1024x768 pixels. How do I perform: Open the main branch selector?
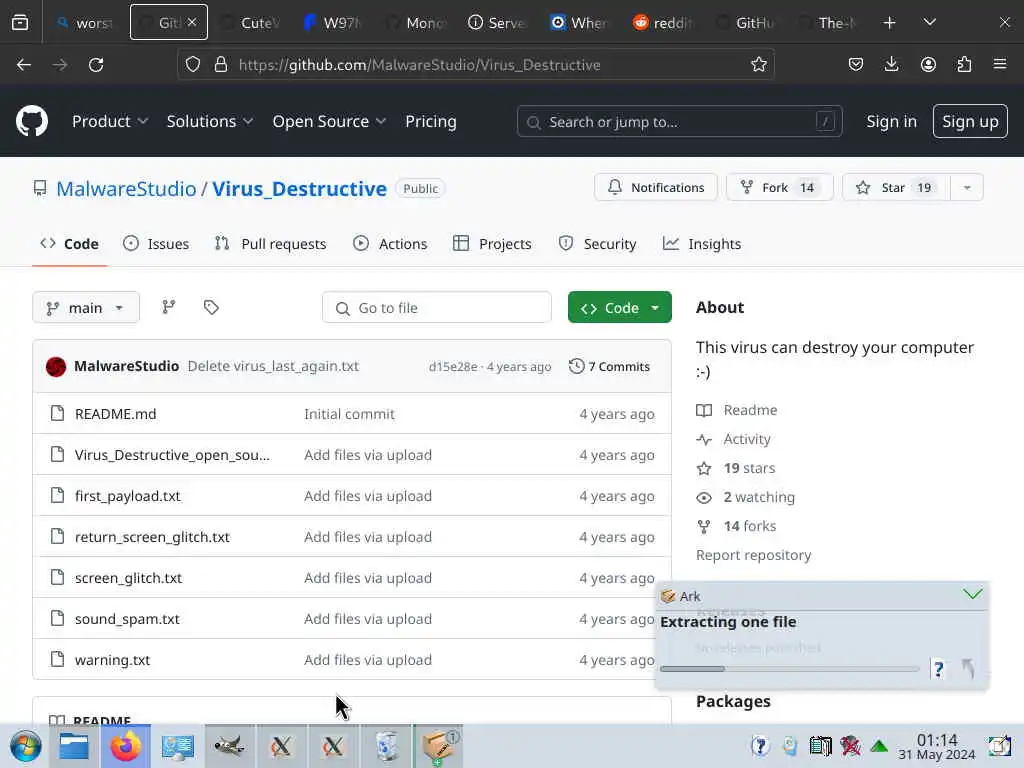(86, 308)
